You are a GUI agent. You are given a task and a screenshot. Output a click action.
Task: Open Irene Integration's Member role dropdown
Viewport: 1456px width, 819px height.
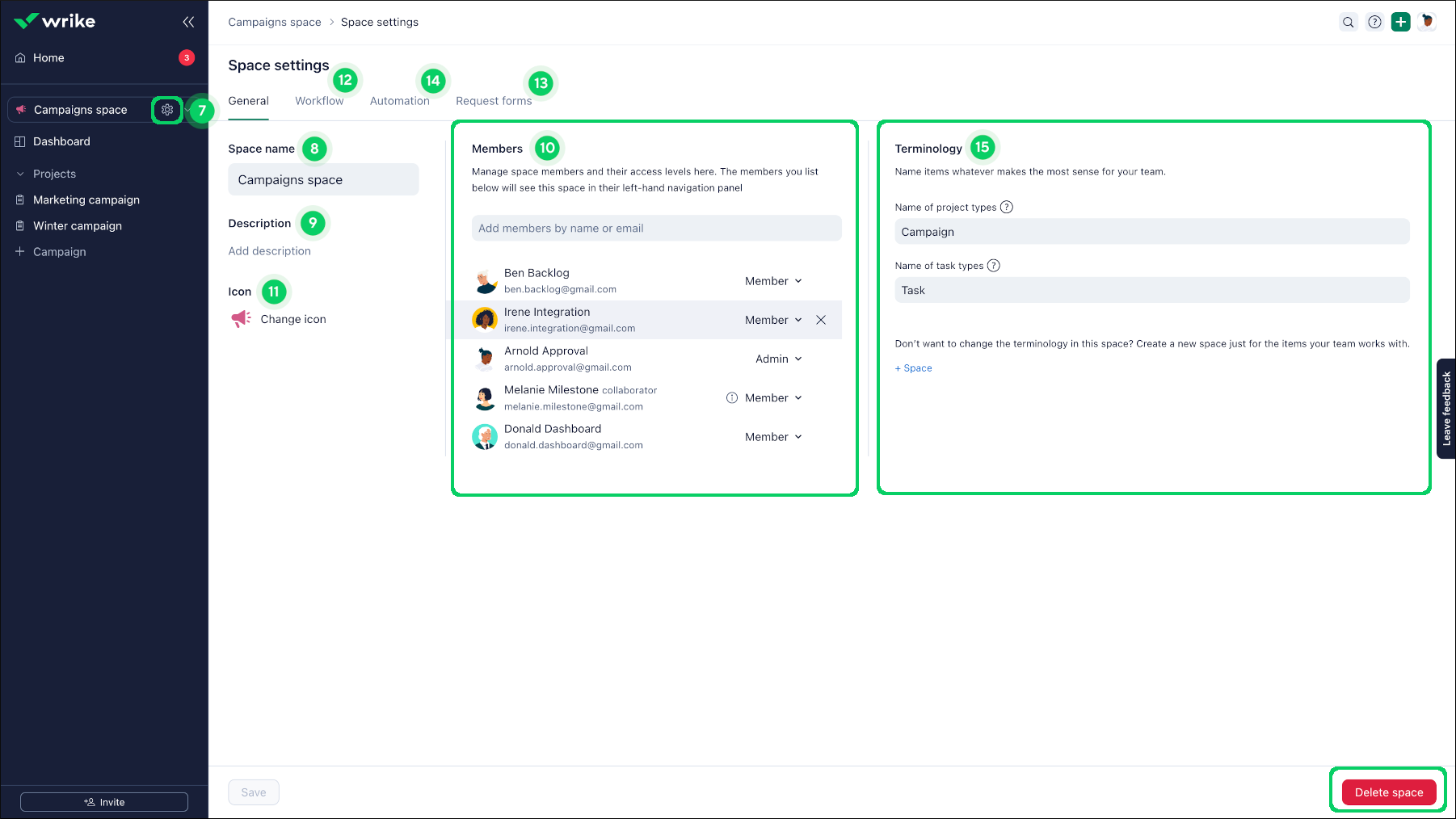click(773, 320)
